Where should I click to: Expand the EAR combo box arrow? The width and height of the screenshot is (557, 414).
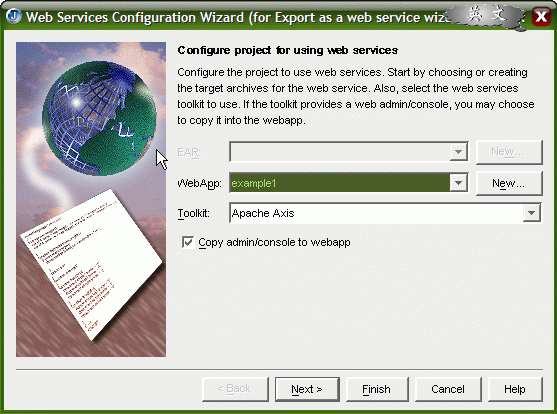[x=458, y=152]
